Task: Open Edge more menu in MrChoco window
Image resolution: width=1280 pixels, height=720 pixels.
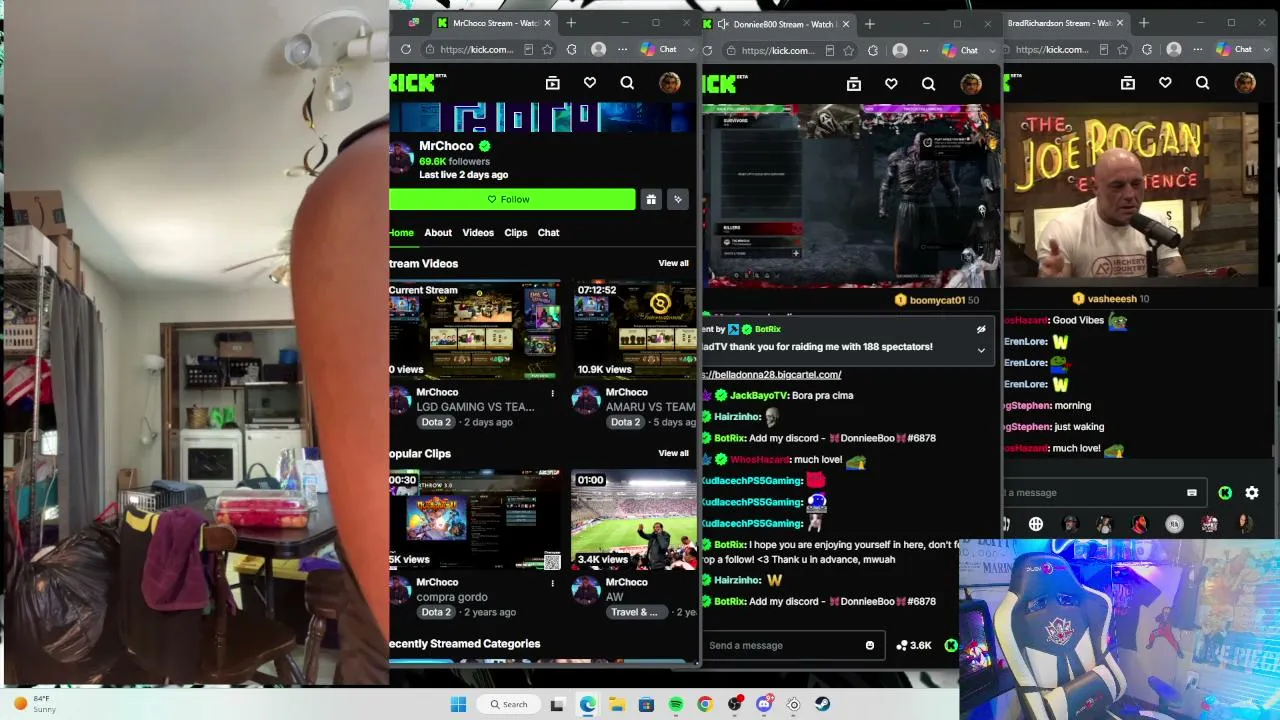Action: coord(622,49)
